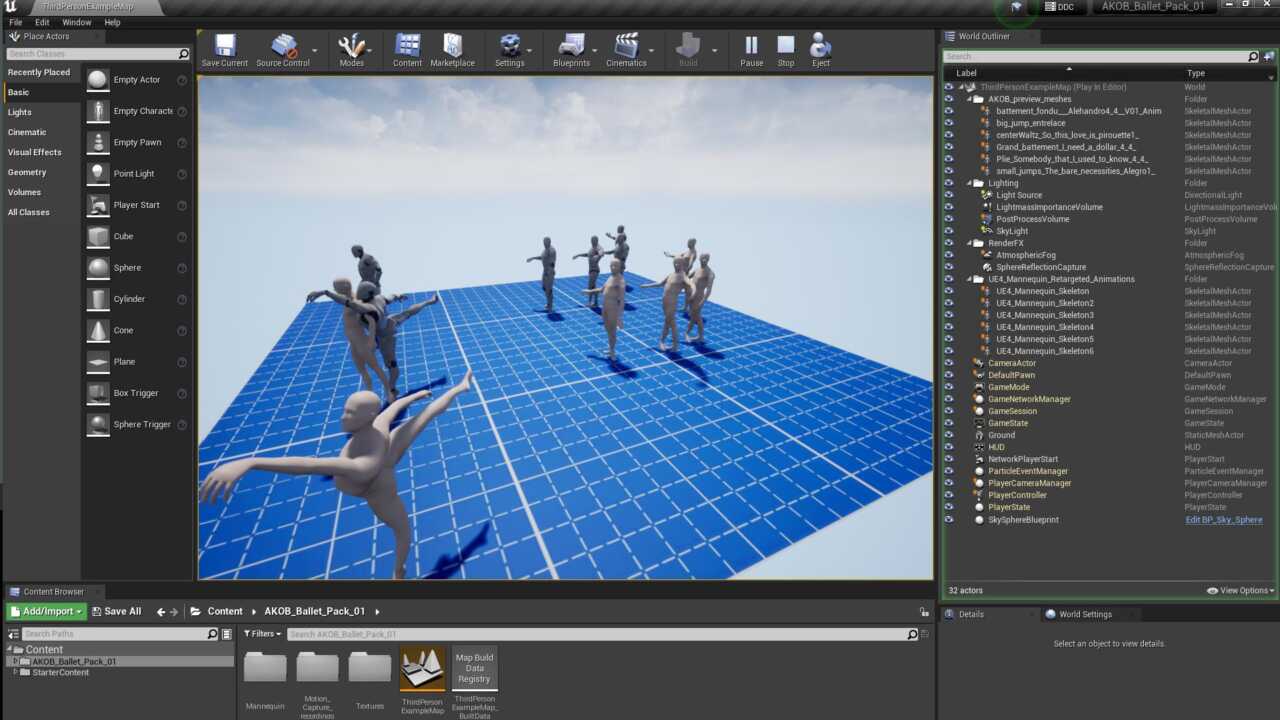Open the ThirdPersonExampleMap asset thumbnail
The width and height of the screenshot is (1280, 720).
tap(422, 670)
